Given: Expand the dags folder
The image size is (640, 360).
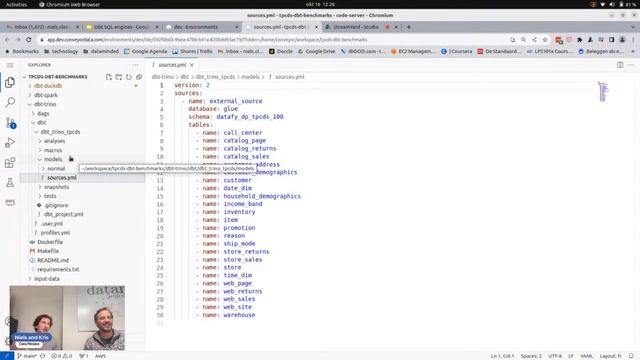Looking at the screenshot, I should pos(43,113).
